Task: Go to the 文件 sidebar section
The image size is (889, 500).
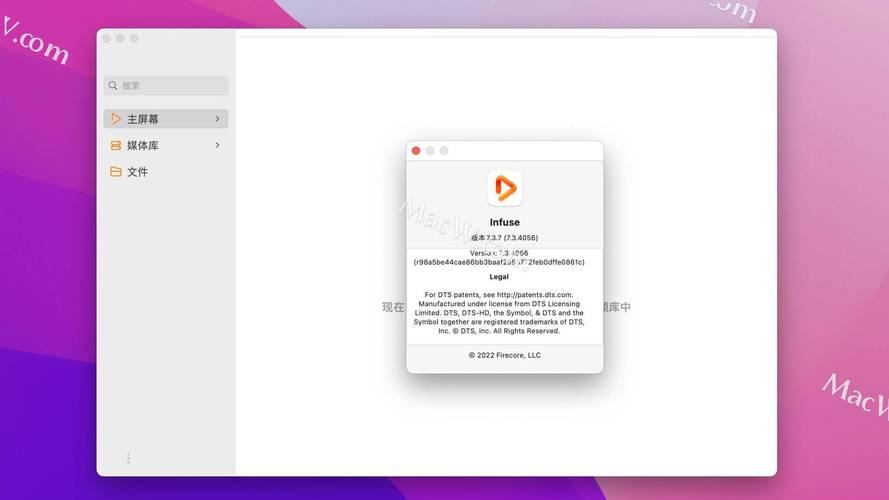Action: (x=138, y=172)
